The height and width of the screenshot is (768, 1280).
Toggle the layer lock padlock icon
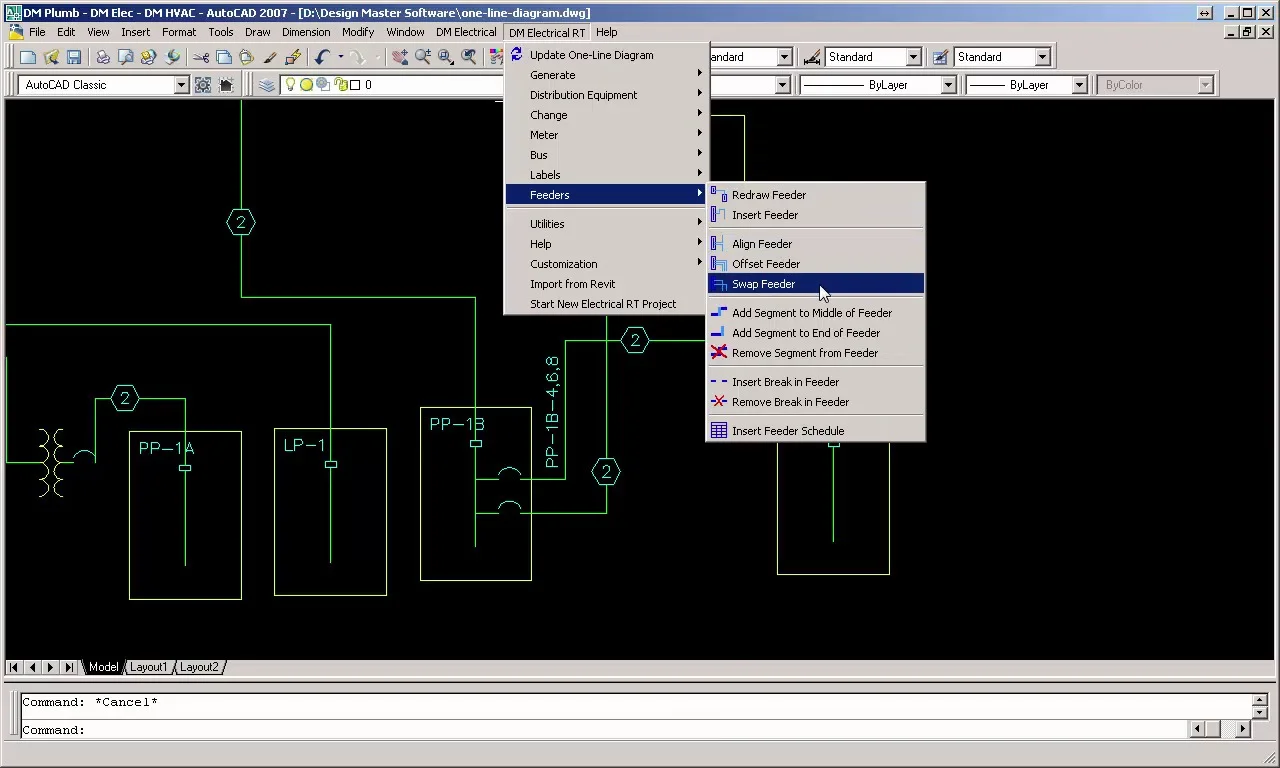tap(340, 85)
